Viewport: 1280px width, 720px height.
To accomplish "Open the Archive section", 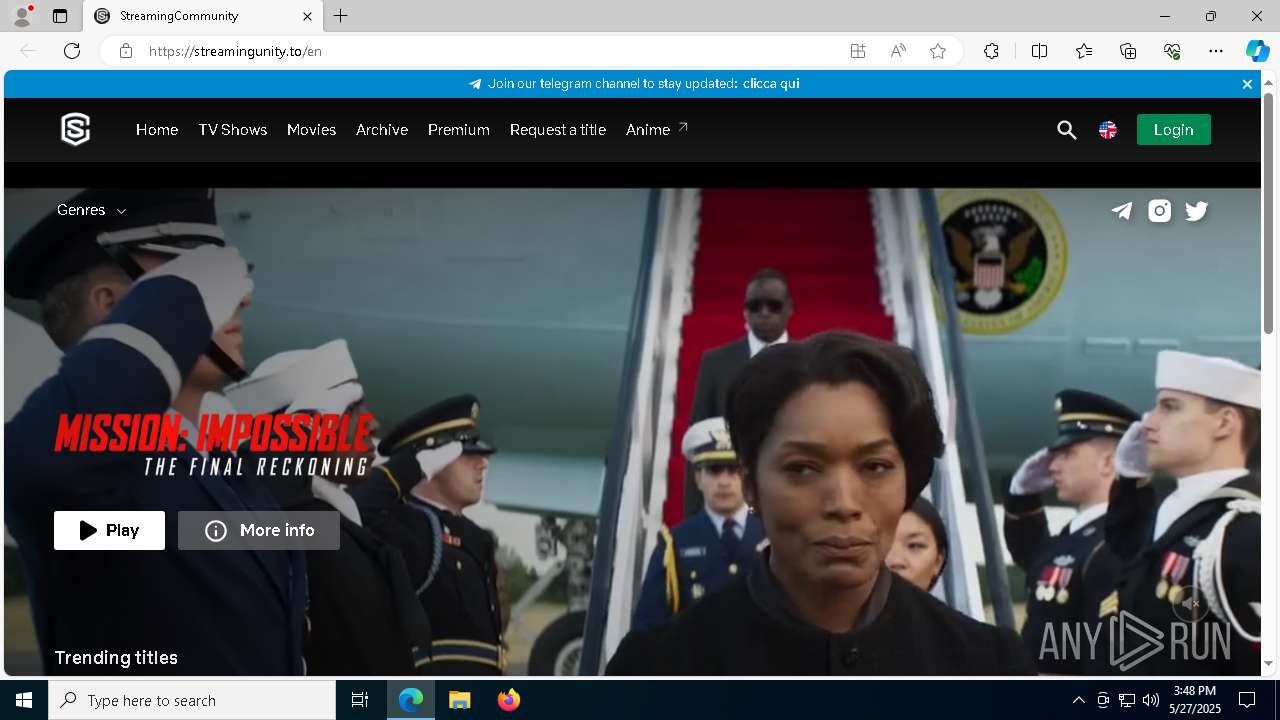I will coord(382,130).
